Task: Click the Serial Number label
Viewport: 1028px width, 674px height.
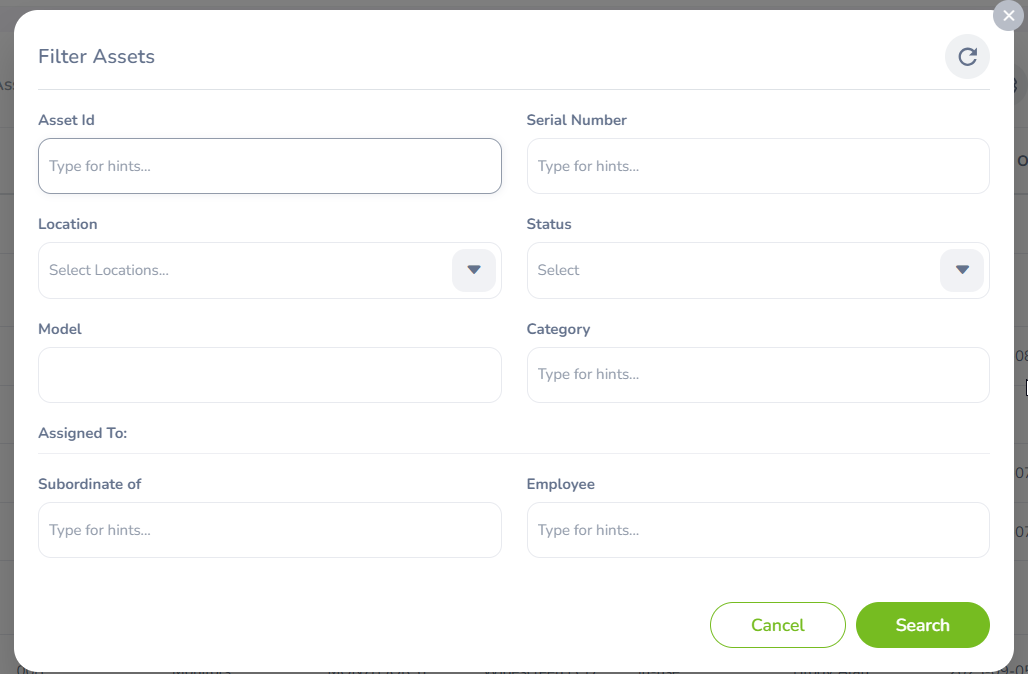Action: [x=576, y=120]
